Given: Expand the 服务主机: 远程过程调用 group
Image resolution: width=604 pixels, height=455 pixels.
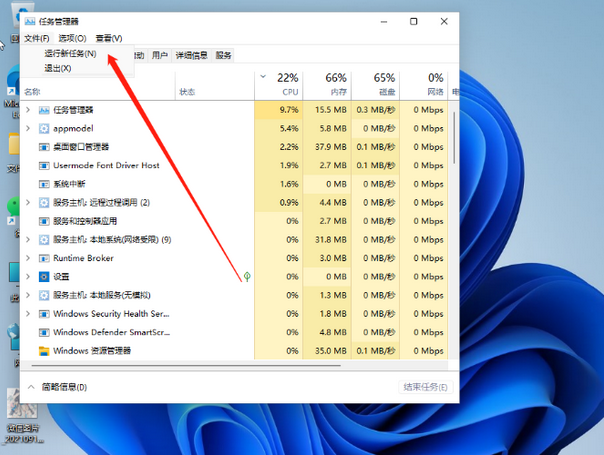Looking at the screenshot, I should (x=28, y=203).
